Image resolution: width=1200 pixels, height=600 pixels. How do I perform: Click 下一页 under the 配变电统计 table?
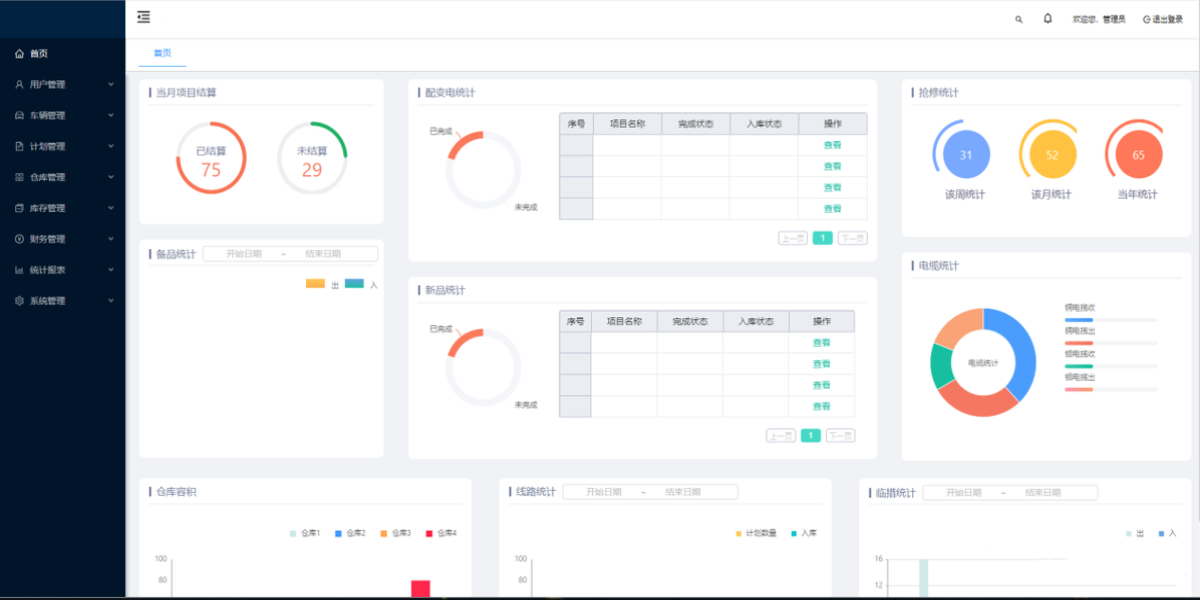click(852, 238)
